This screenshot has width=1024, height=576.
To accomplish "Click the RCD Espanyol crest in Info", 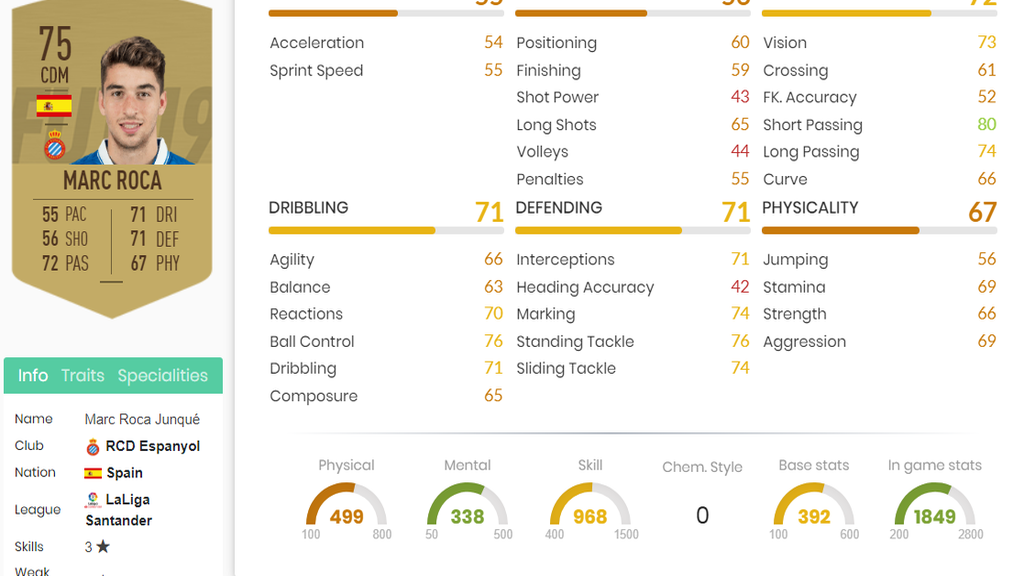I will tap(93, 447).
